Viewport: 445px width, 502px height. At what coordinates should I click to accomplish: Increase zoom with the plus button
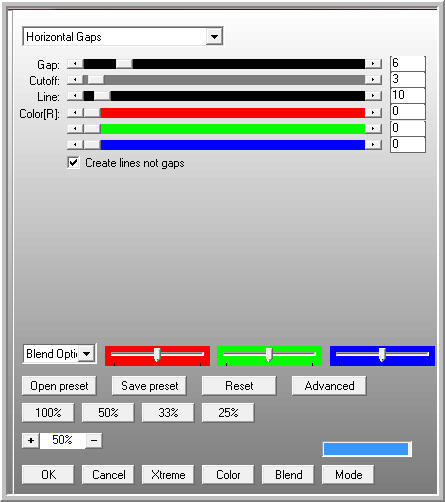[x=31, y=441]
